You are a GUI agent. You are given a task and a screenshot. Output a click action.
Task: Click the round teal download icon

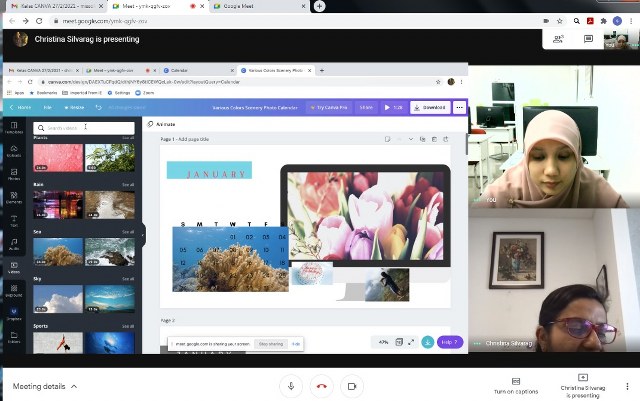coord(427,342)
